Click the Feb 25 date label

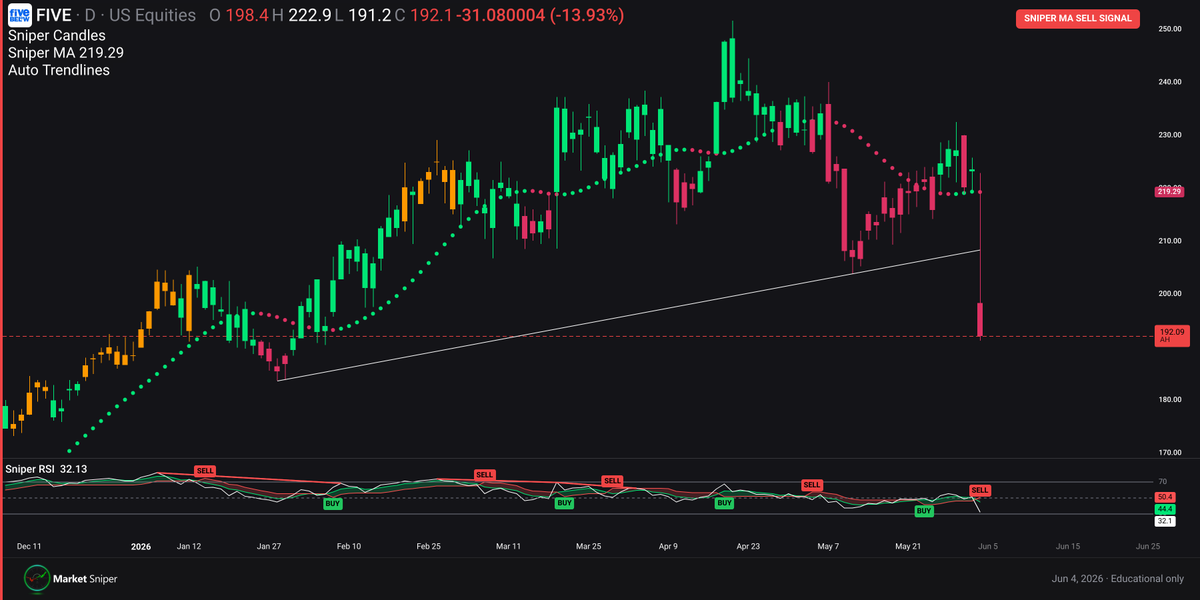click(428, 547)
